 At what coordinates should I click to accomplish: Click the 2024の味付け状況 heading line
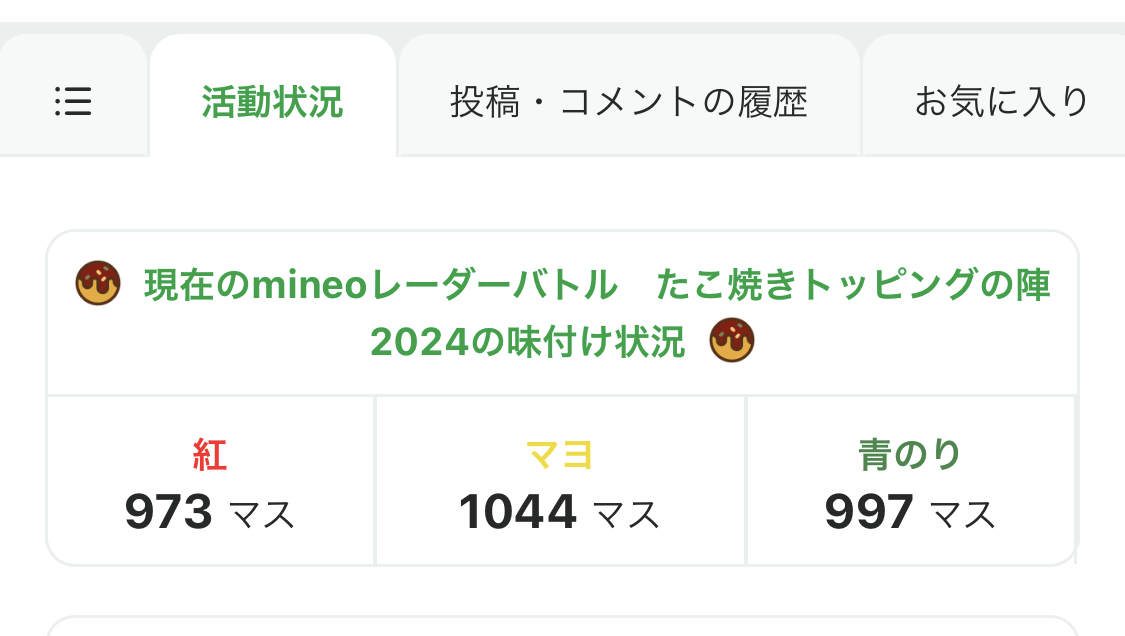pyautogui.click(x=527, y=343)
